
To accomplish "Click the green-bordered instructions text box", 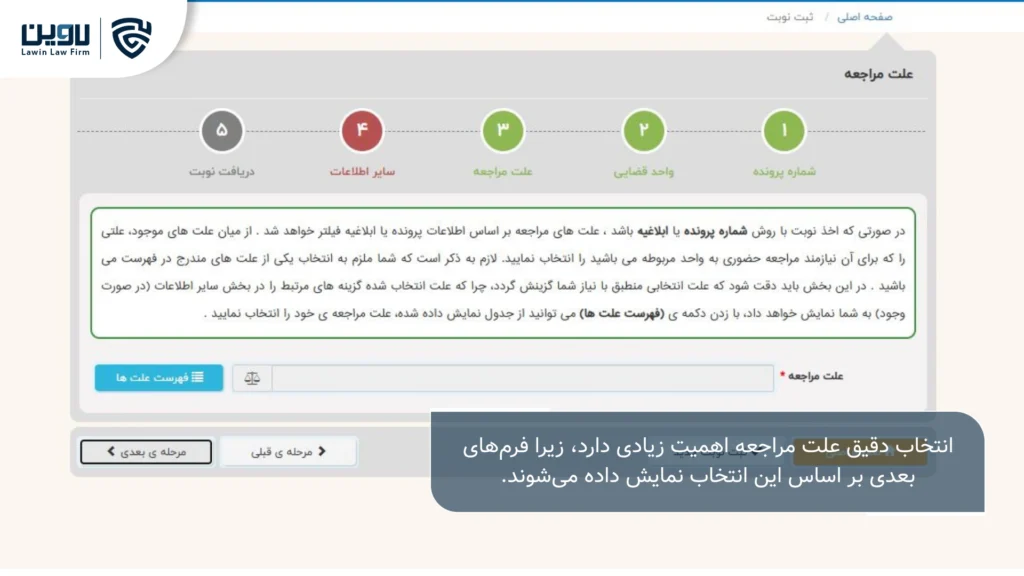I will 503,273.
